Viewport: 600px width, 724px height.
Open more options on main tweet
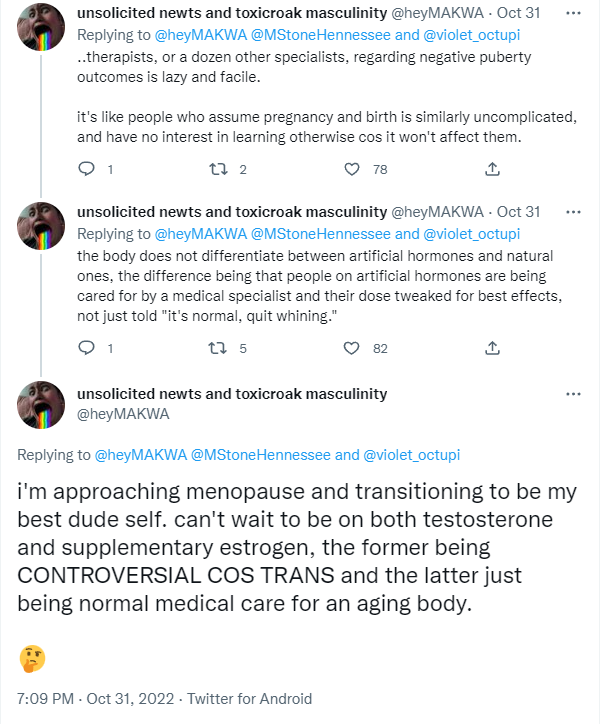(x=573, y=394)
